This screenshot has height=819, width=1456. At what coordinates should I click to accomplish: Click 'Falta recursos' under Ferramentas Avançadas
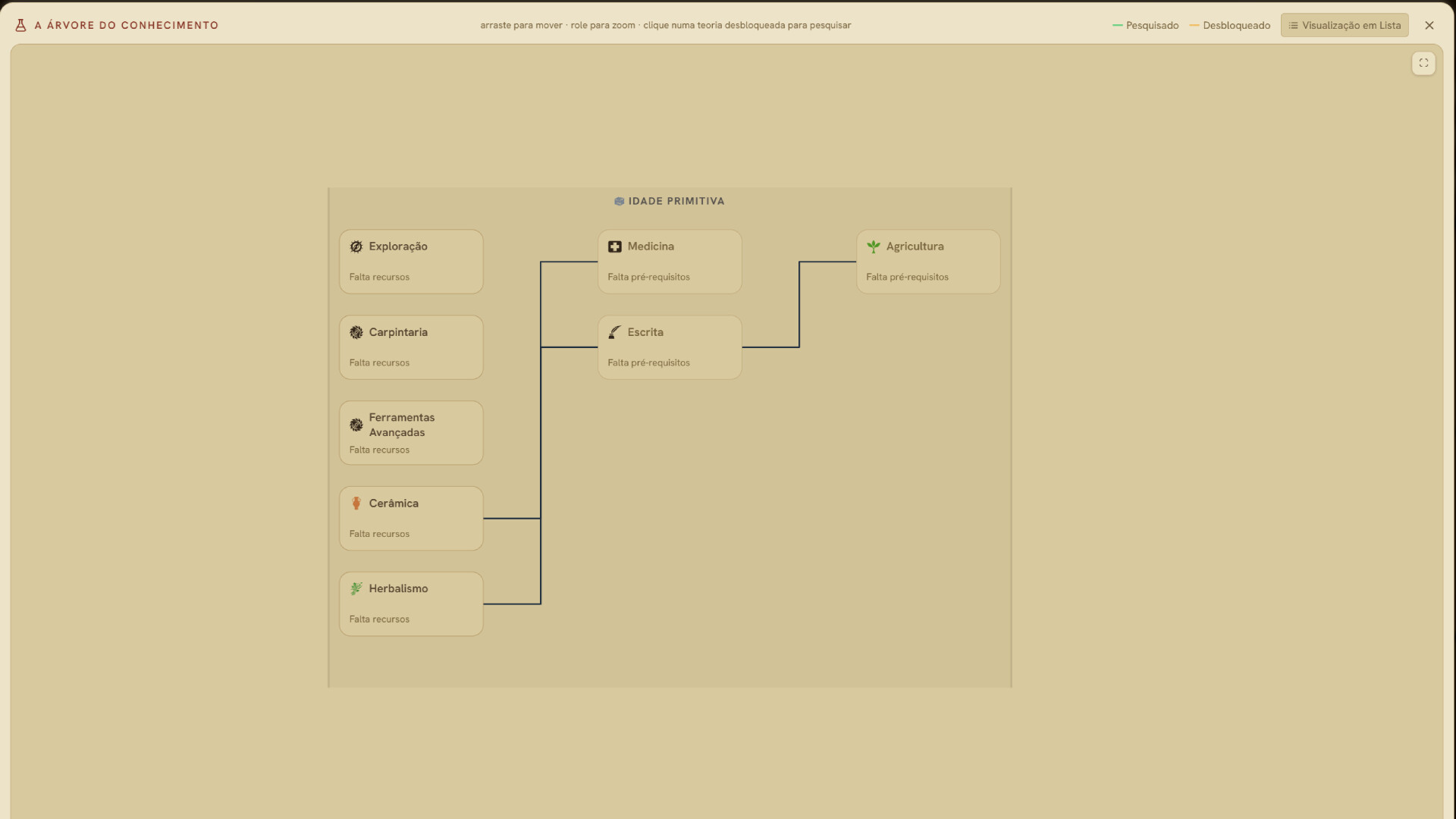pyautogui.click(x=379, y=450)
